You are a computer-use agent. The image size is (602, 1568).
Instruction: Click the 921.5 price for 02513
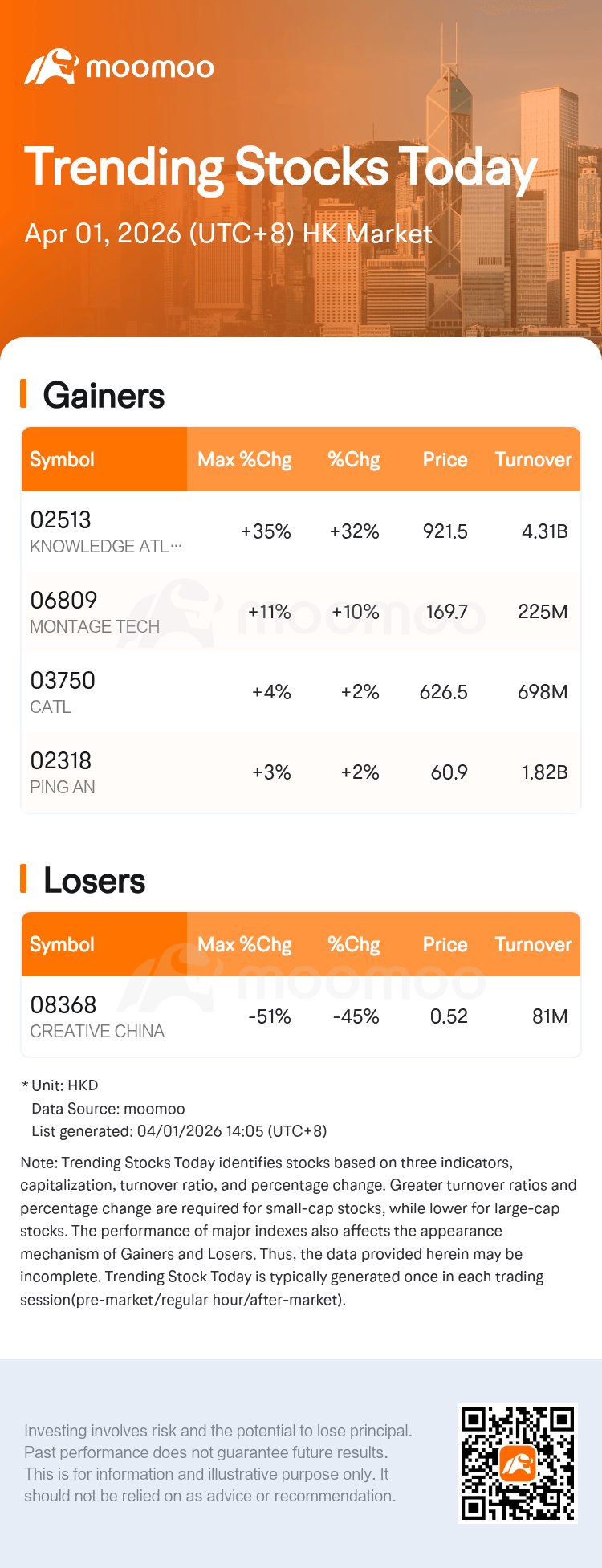pos(445,531)
